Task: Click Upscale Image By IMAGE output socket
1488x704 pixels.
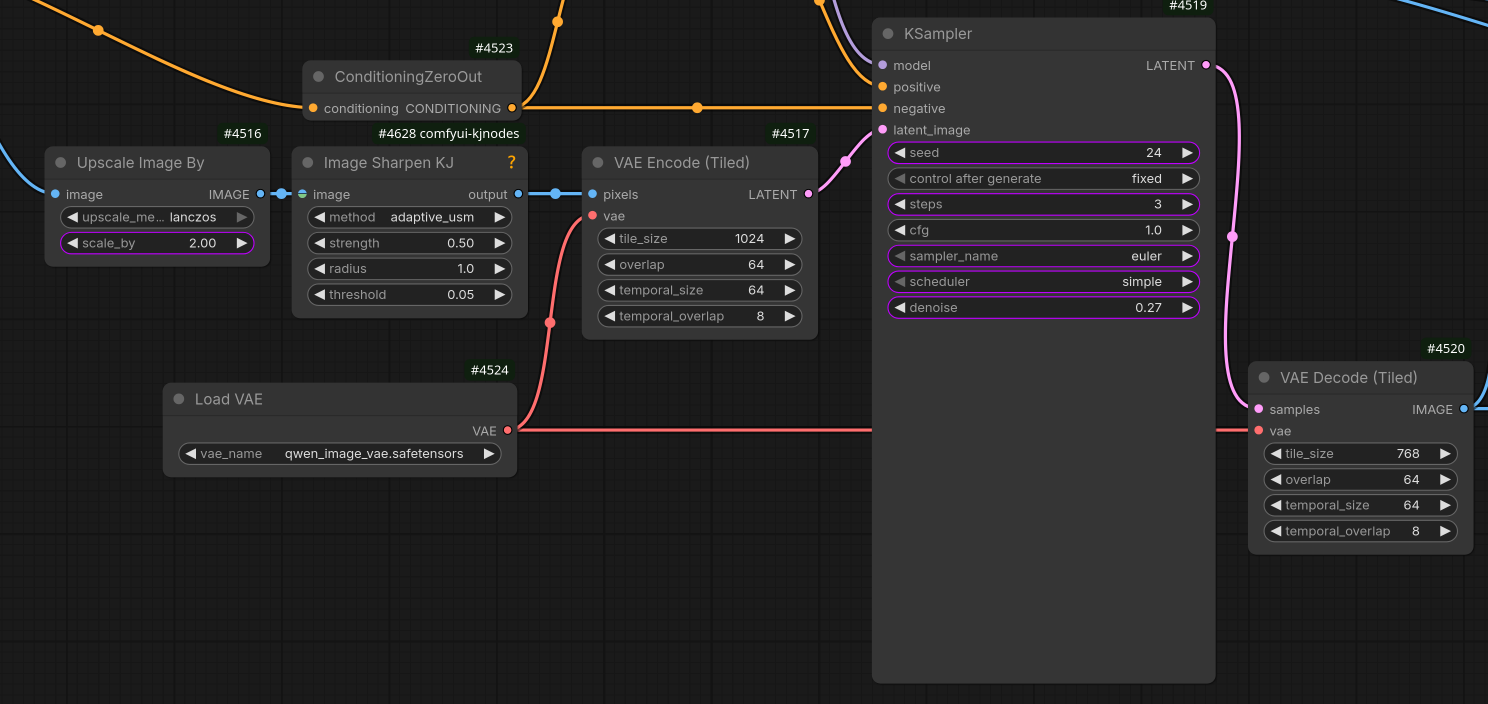Action: (x=260, y=194)
